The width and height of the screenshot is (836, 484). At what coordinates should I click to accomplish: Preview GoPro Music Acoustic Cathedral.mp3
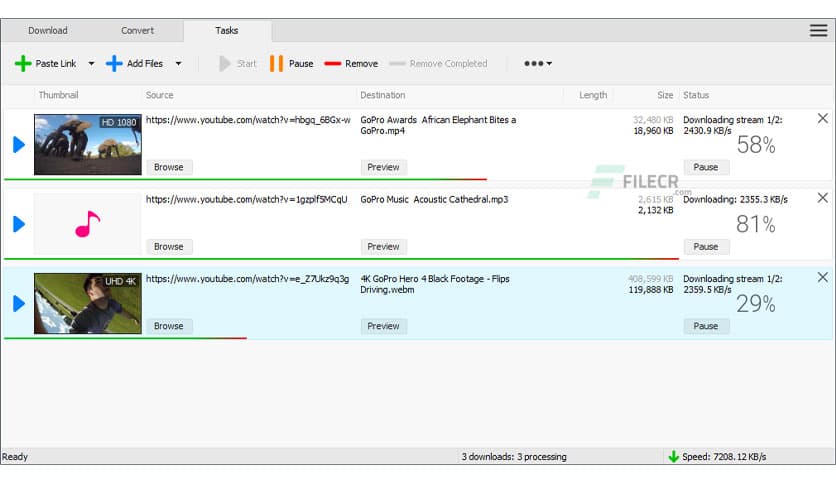(x=383, y=246)
